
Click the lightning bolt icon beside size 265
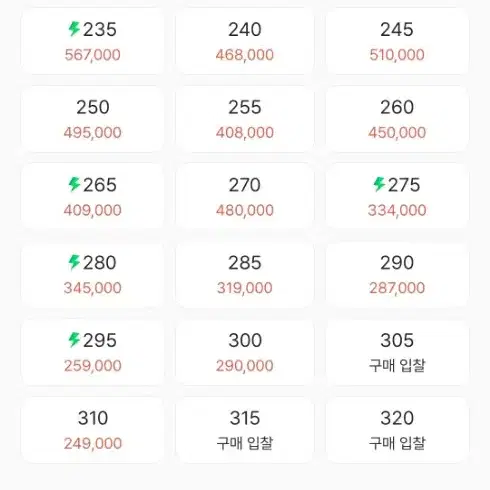coord(74,184)
